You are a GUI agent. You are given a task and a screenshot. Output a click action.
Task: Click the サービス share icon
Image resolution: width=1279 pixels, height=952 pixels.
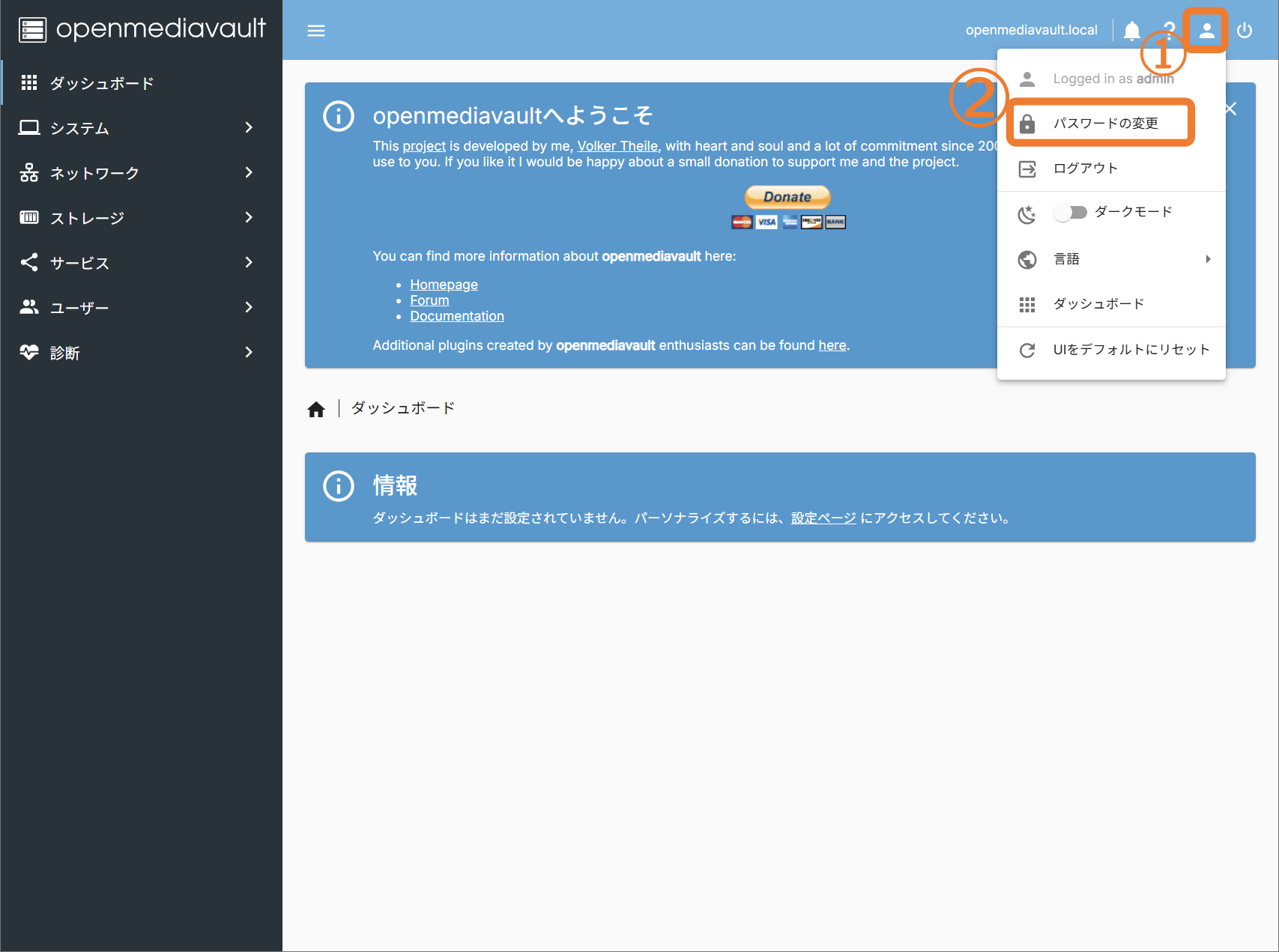tap(29, 263)
